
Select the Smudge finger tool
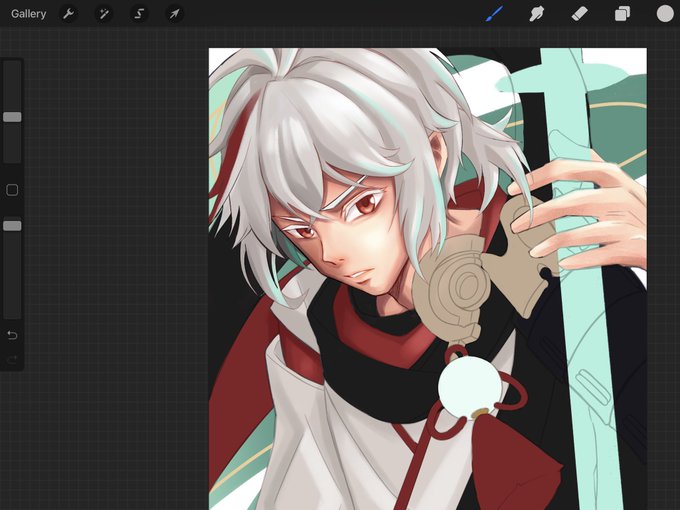tap(536, 14)
